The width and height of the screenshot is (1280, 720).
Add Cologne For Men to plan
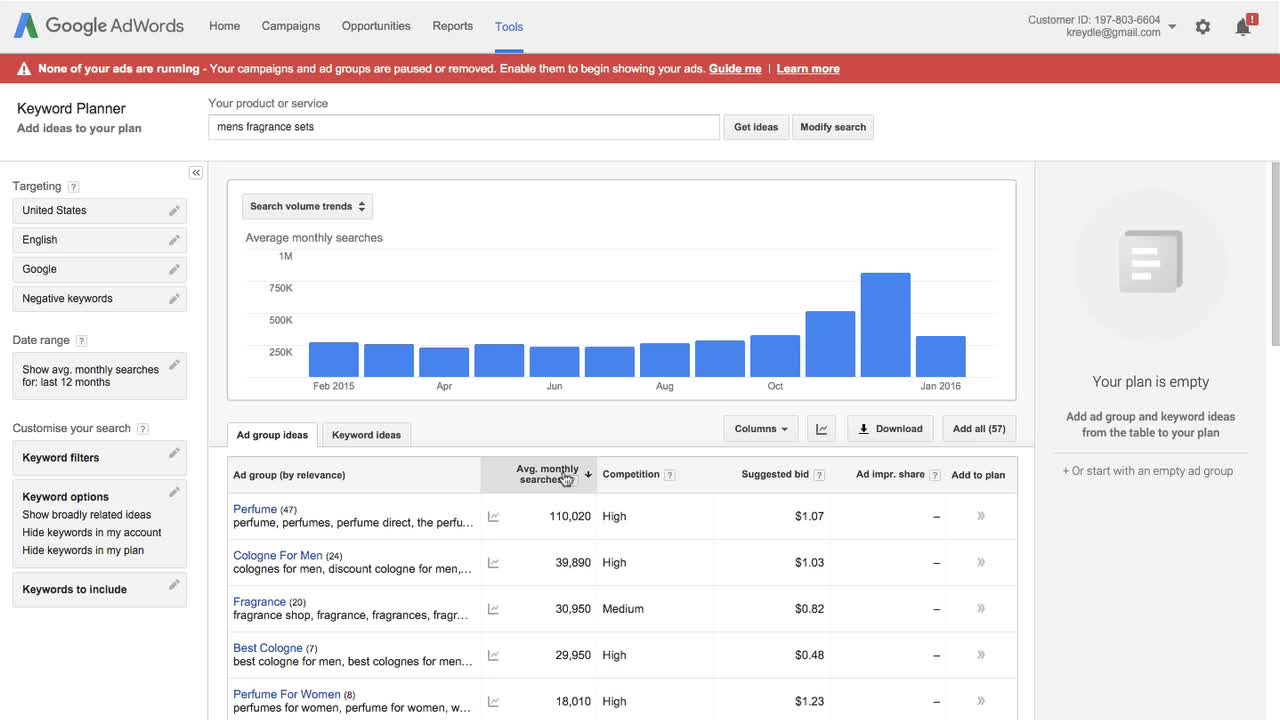(981, 562)
